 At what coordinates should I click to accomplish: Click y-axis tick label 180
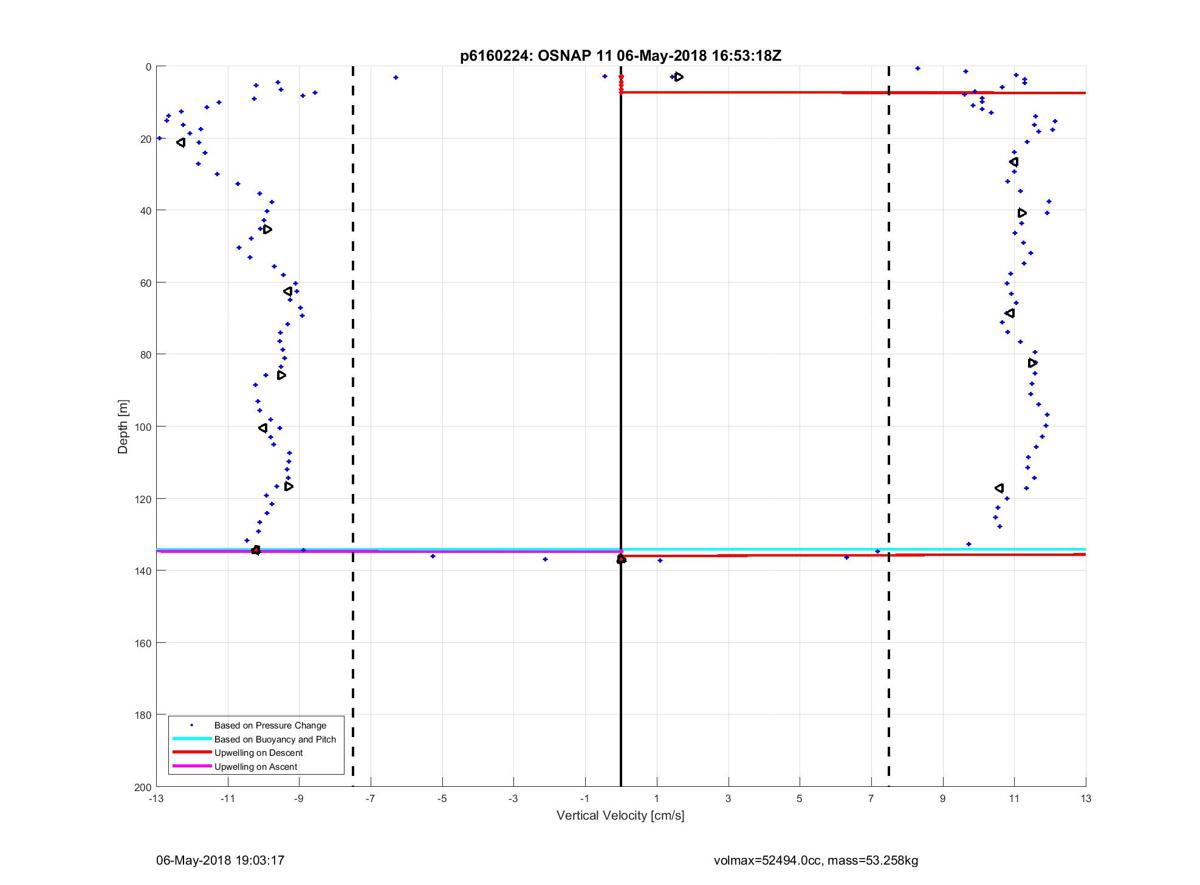point(142,715)
